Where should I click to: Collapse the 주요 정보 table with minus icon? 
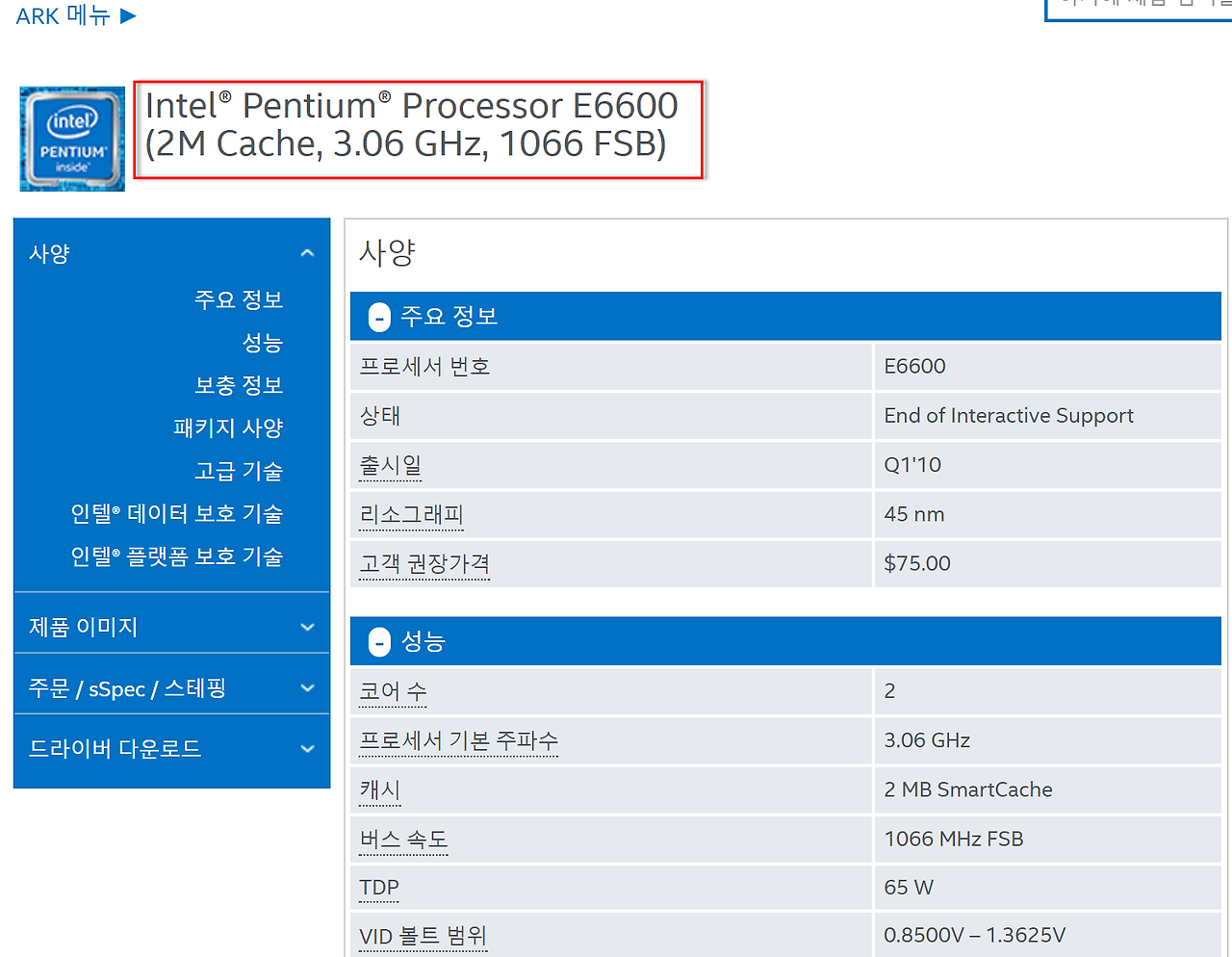point(380,317)
